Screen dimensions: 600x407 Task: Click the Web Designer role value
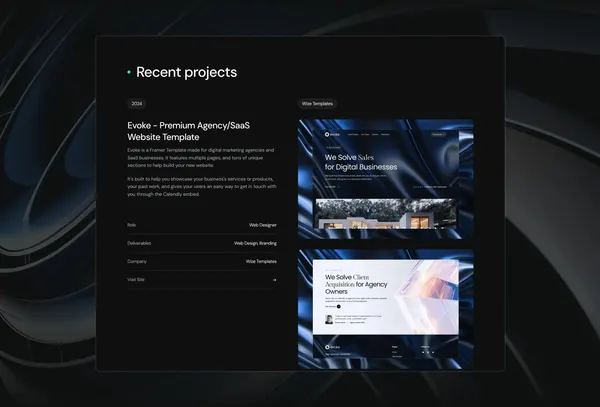(x=263, y=225)
